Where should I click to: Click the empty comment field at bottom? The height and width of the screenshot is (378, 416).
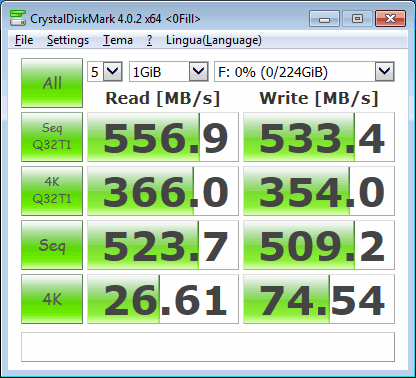pos(208,347)
